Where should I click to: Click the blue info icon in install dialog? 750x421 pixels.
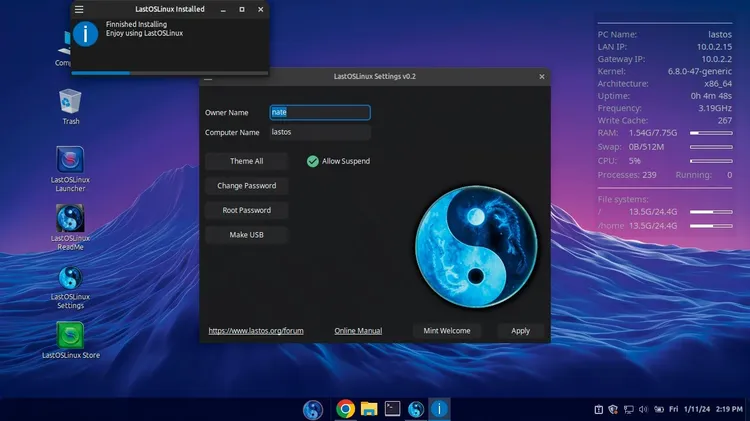(86, 33)
